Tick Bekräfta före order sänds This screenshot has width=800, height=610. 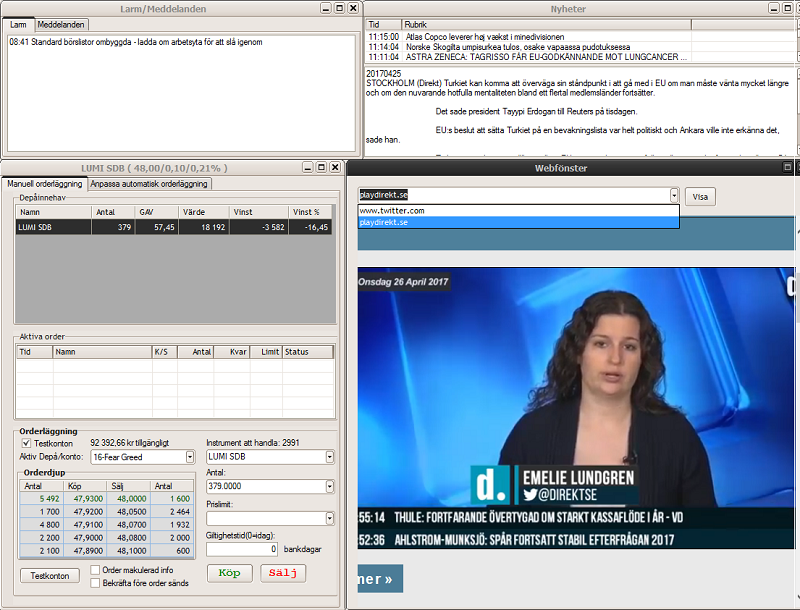96,583
